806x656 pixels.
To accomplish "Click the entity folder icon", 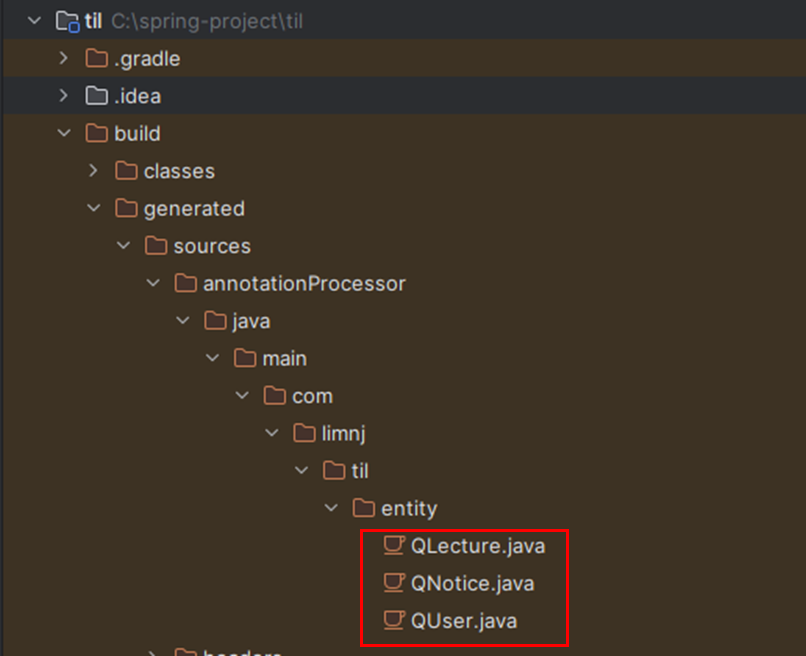I will [x=364, y=508].
